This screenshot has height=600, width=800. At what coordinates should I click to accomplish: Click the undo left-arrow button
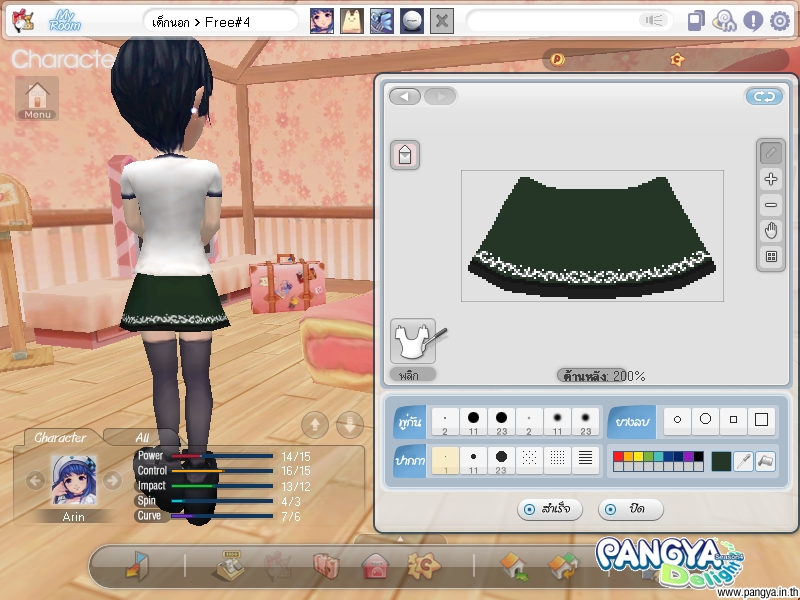405,96
